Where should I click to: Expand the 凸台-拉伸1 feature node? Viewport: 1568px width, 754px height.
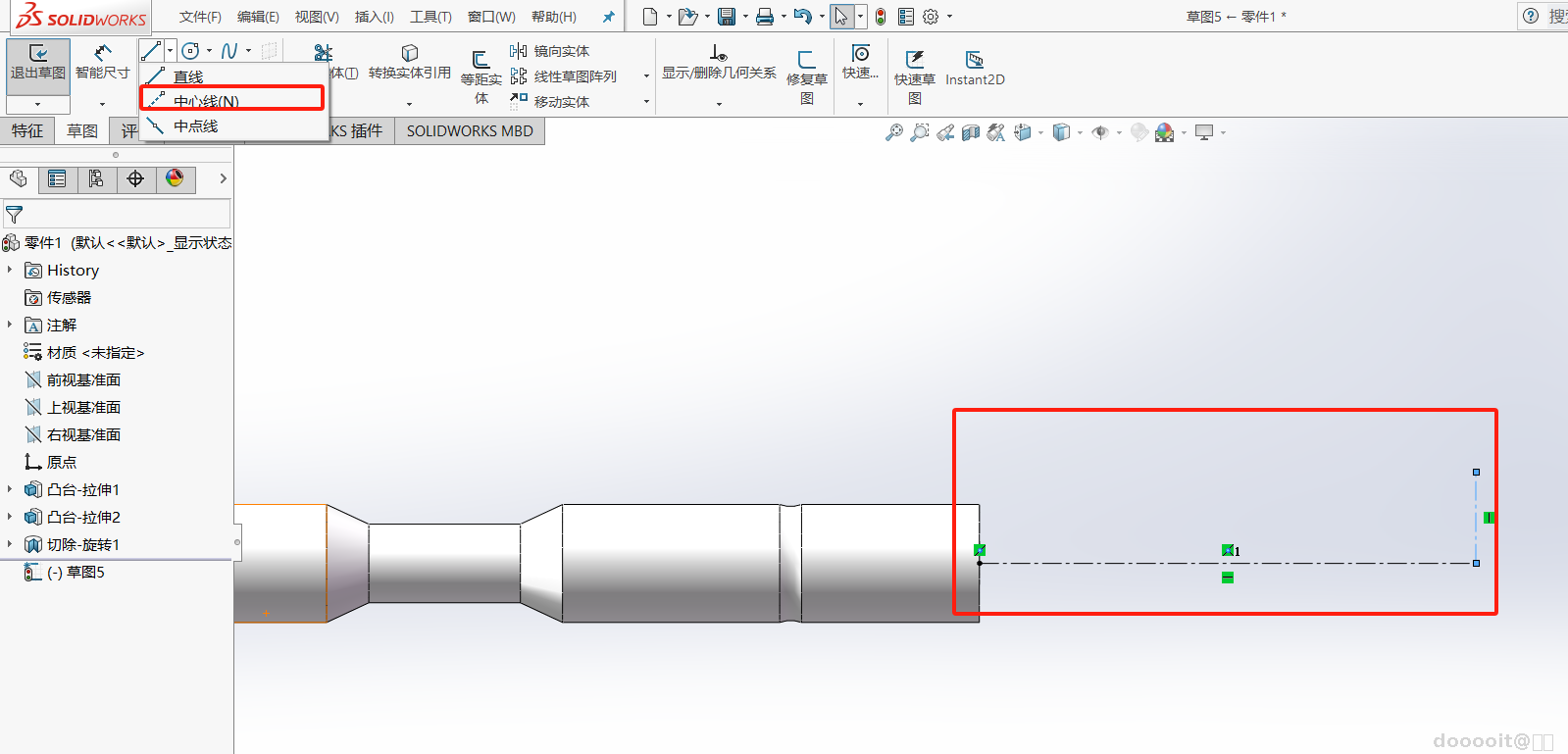10,489
